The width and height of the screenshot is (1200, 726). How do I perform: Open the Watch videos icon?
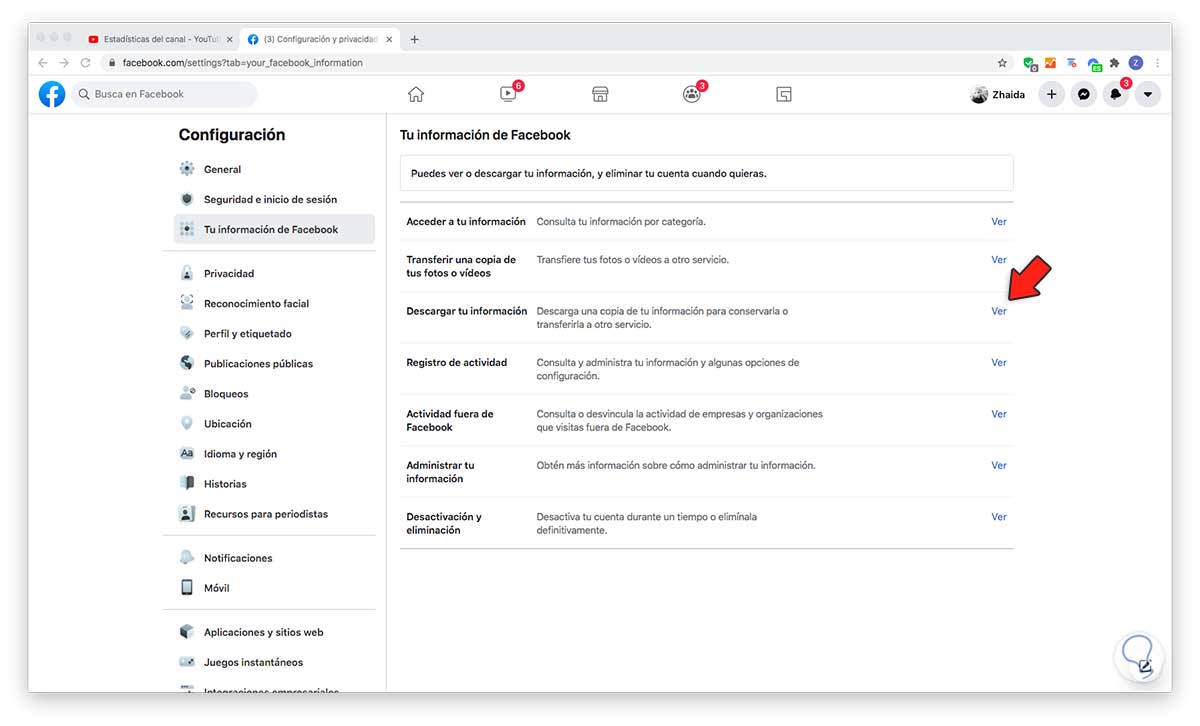click(x=508, y=94)
